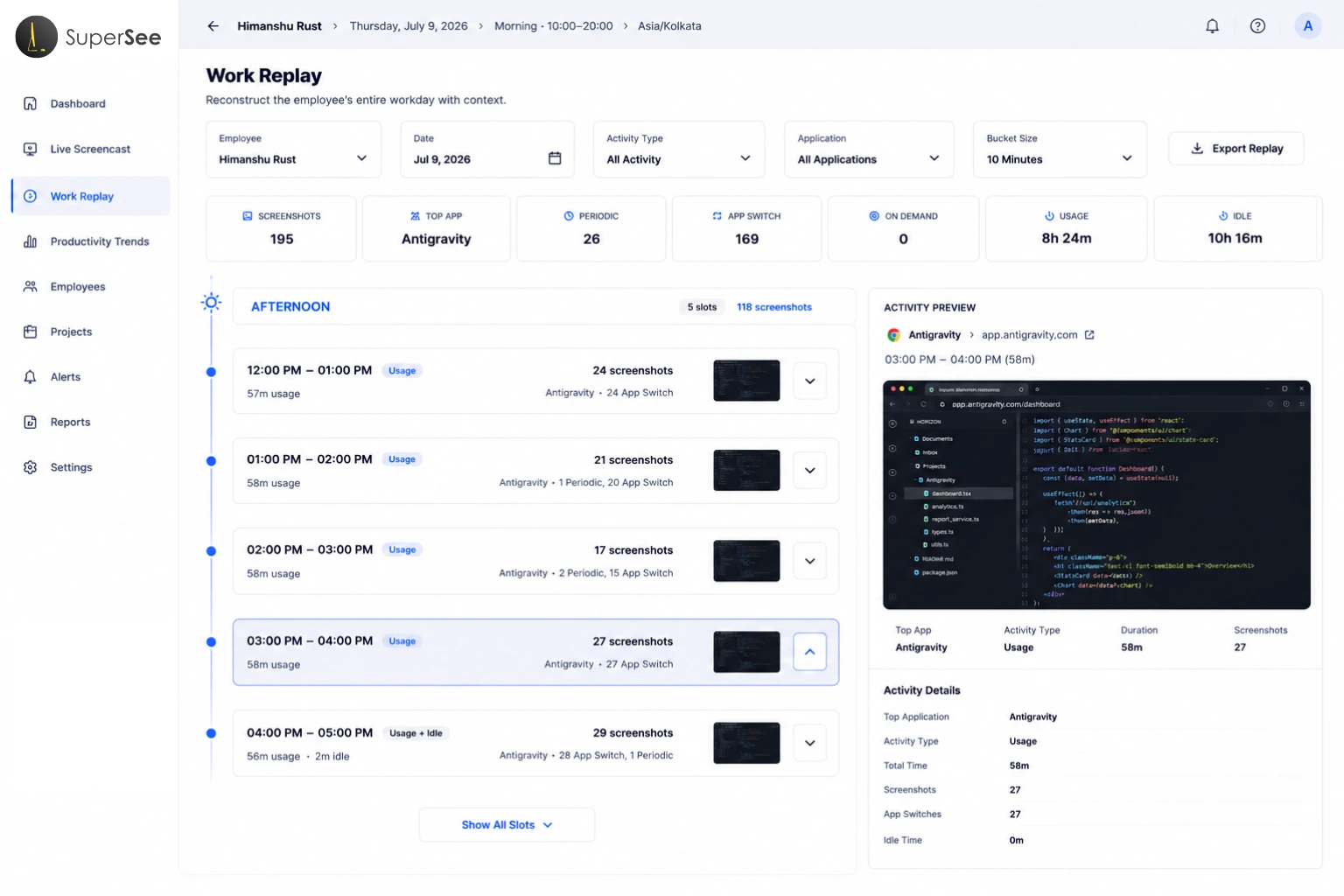Click the 5 slots badge
Image resolution: width=1344 pixels, height=896 pixels.
[702, 307]
